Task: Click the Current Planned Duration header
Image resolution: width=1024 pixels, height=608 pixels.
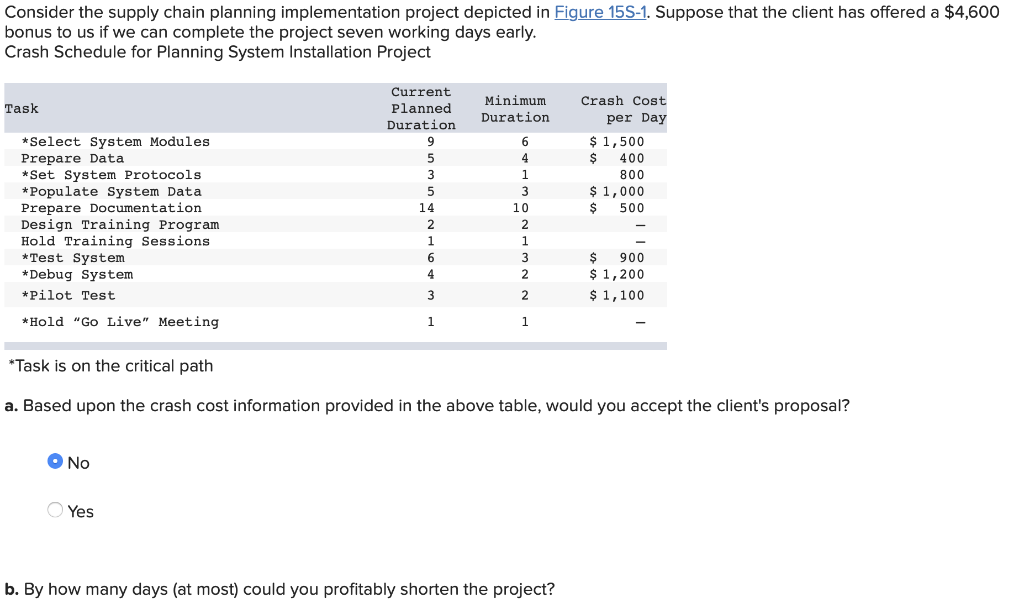Action: pyautogui.click(x=421, y=108)
